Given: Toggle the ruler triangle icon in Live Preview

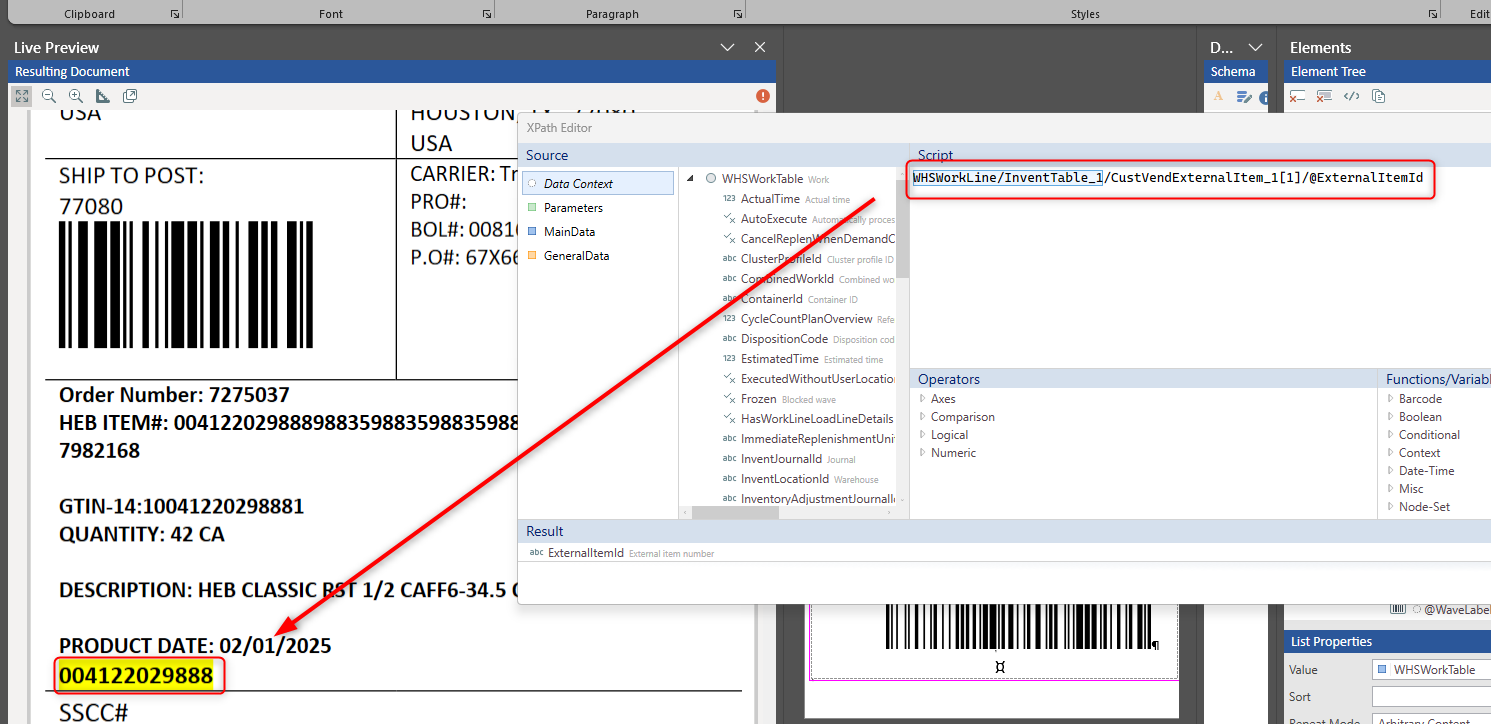Looking at the screenshot, I should coord(103,96).
